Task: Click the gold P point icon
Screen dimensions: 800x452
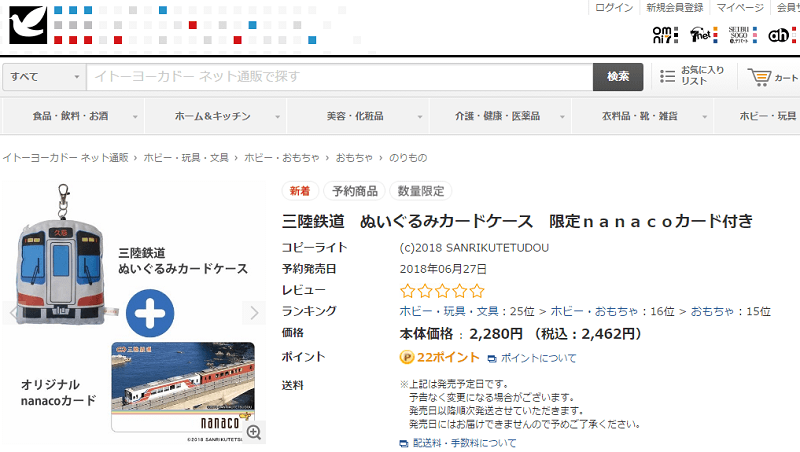Action: [x=407, y=358]
